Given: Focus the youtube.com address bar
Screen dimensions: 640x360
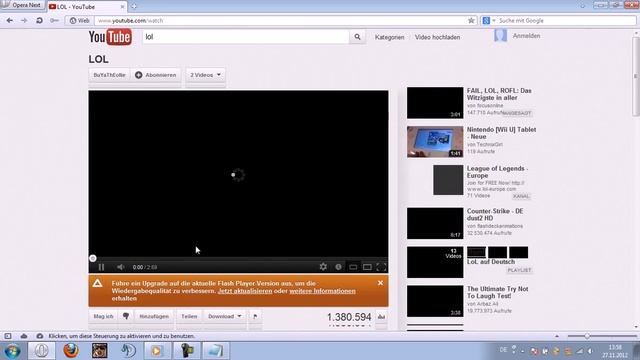Looking at the screenshot, I should point(282,20).
